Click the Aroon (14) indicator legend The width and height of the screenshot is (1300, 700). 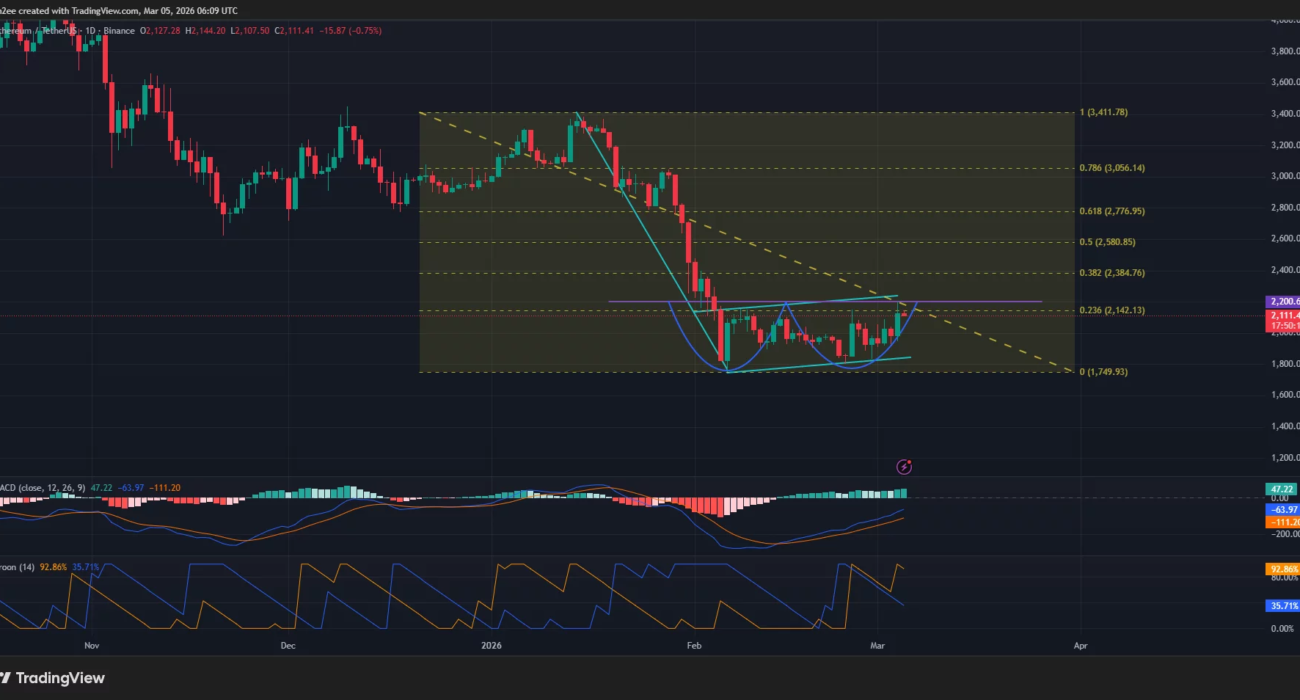[x=18, y=567]
